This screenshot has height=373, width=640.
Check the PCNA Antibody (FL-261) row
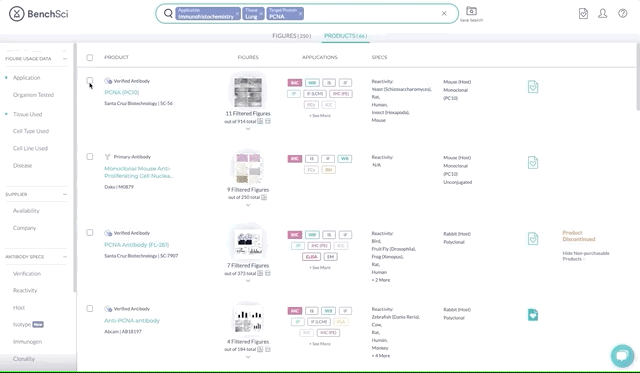coord(90,233)
